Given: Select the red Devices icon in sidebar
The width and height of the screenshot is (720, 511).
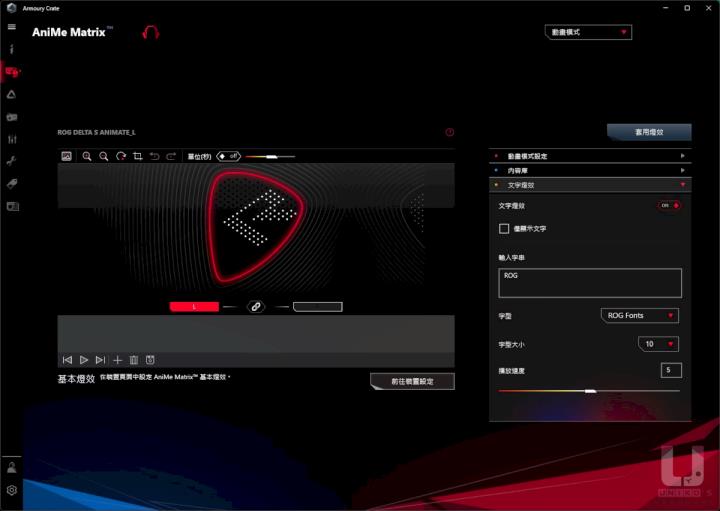Looking at the screenshot, I should tap(12, 72).
